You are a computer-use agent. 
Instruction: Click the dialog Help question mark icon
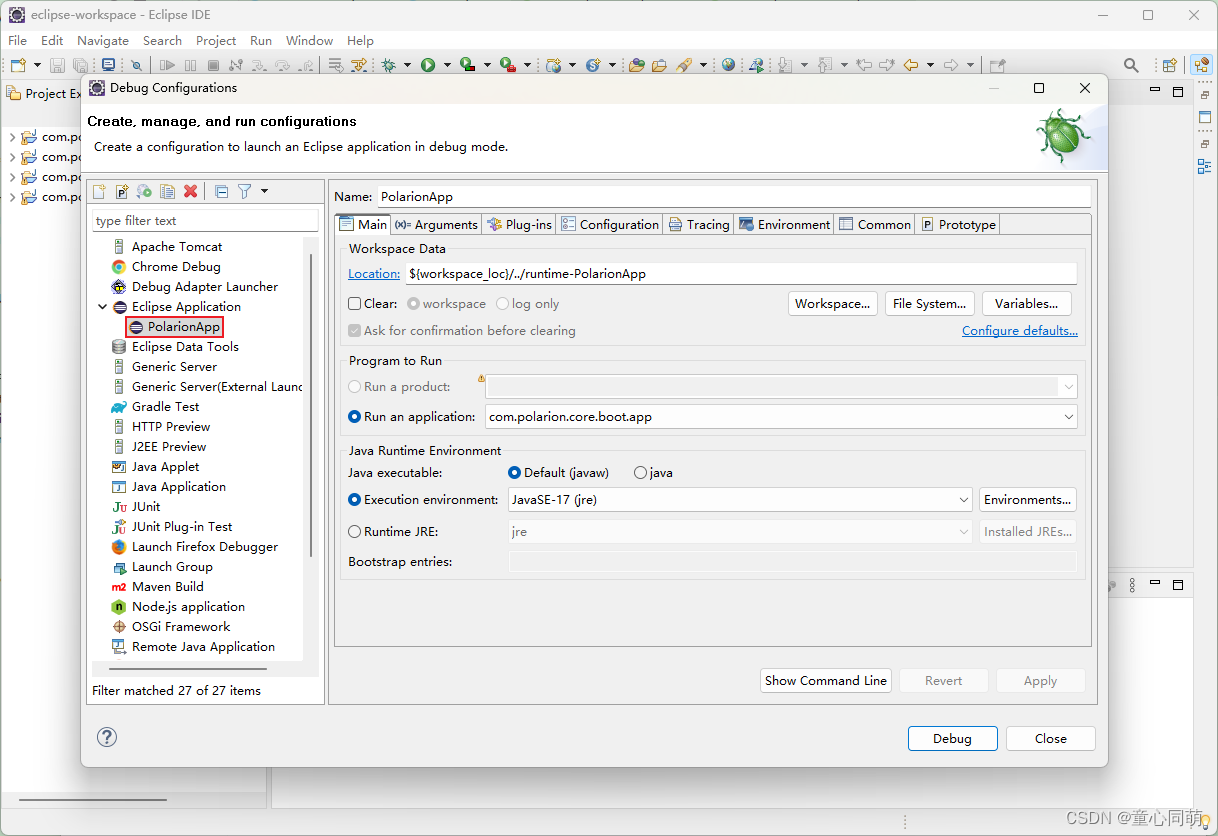[107, 737]
